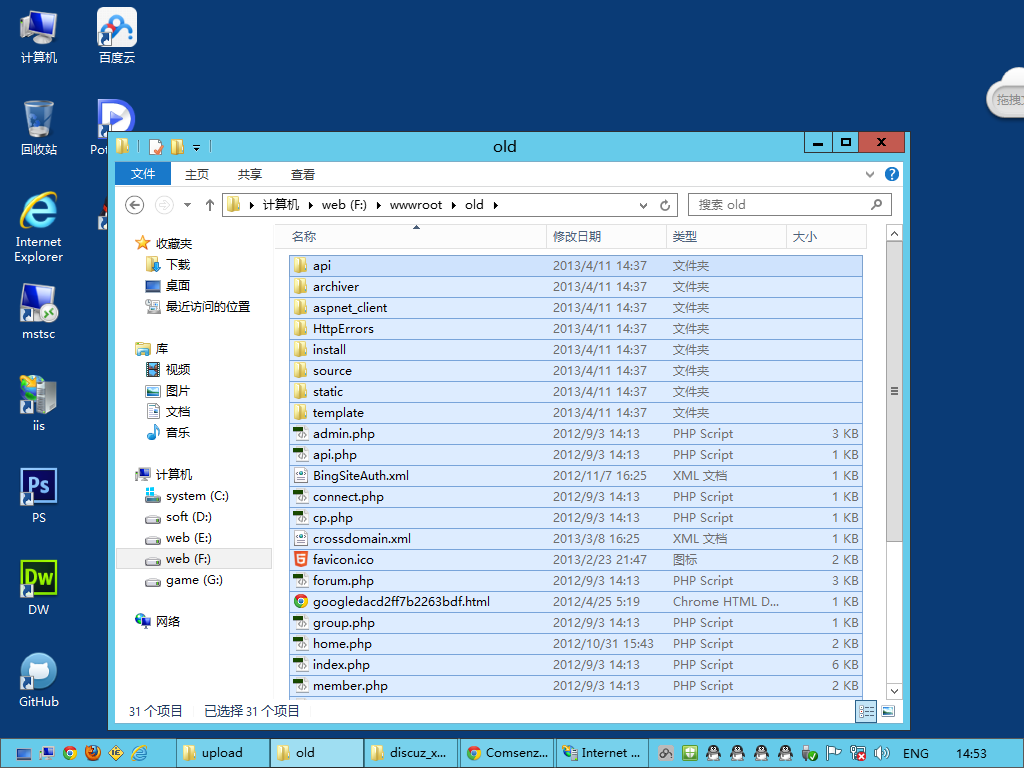Click the Action Center flag tray icon

pos(833,753)
